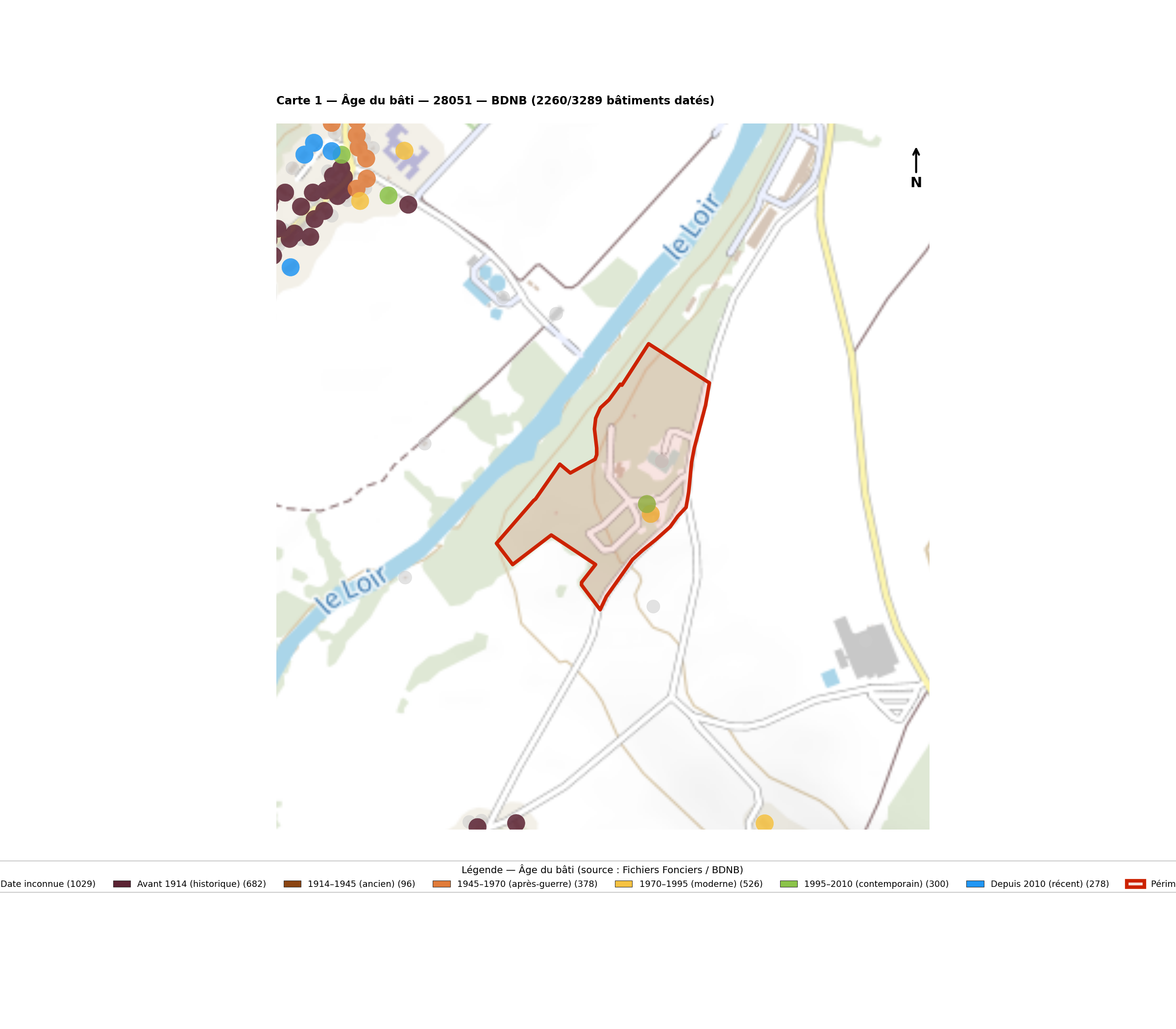Click the 'Avant 1914 (historique)' legend swatch

pyautogui.click(x=122, y=884)
